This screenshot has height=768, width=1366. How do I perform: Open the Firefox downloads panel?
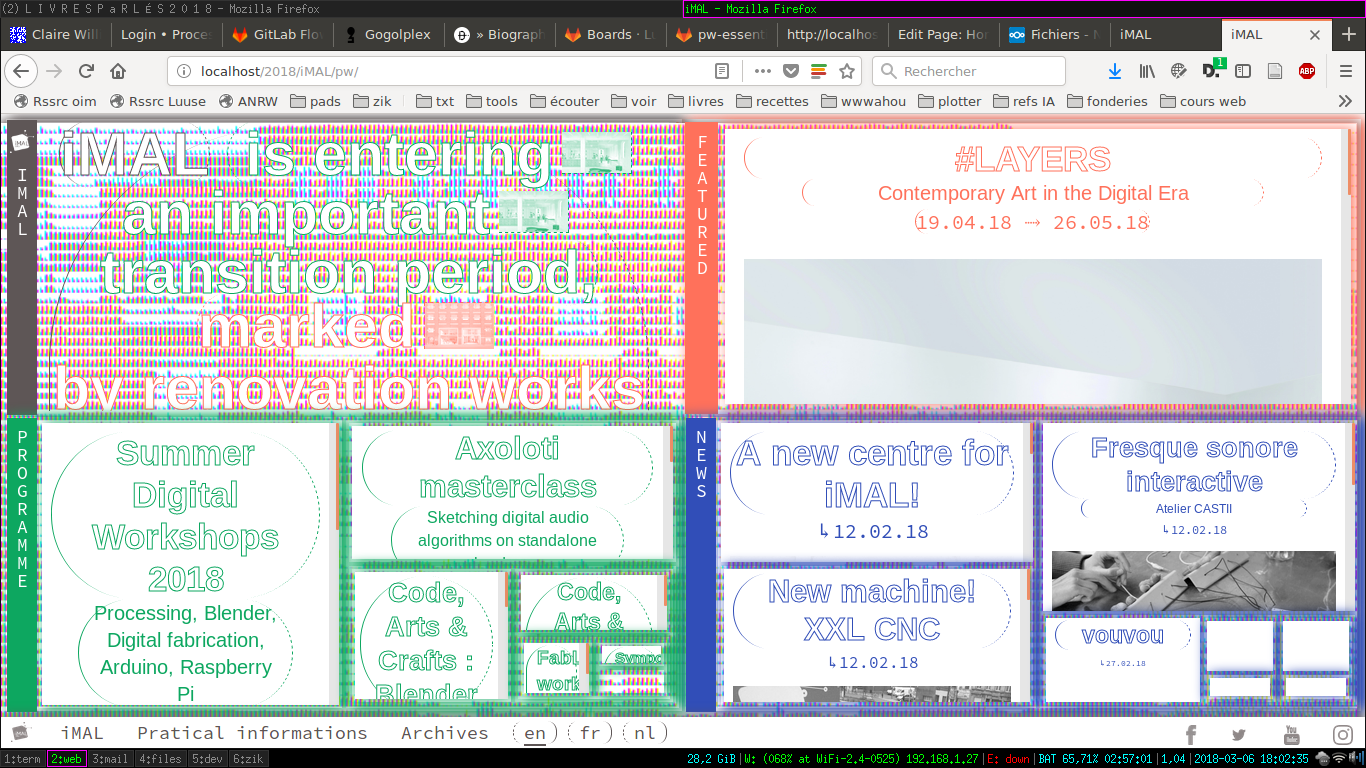tap(1115, 71)
